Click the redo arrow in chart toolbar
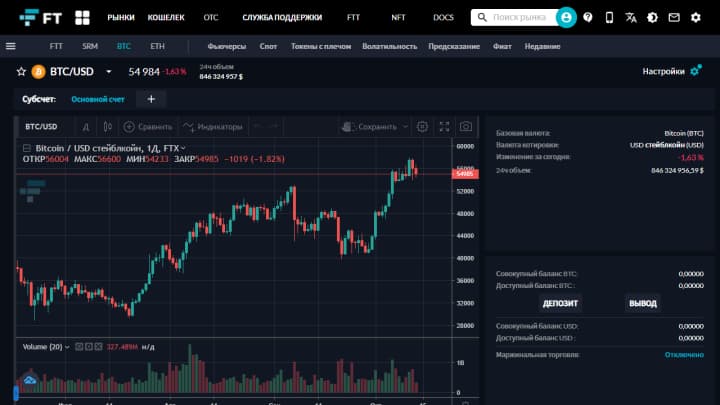This screenshot has width=720, height=405. 274,126
